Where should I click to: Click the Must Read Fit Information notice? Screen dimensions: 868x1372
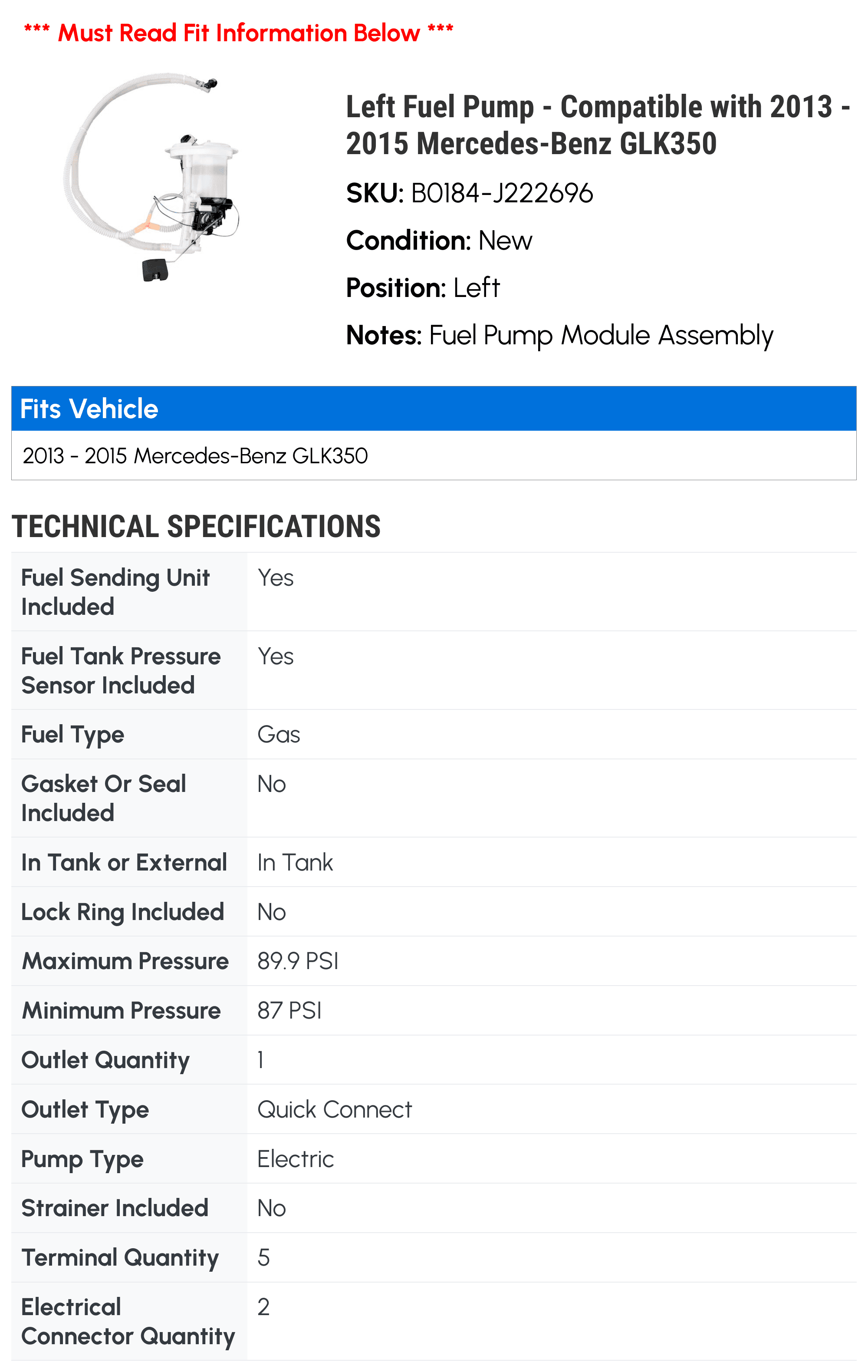coord(239,33)
